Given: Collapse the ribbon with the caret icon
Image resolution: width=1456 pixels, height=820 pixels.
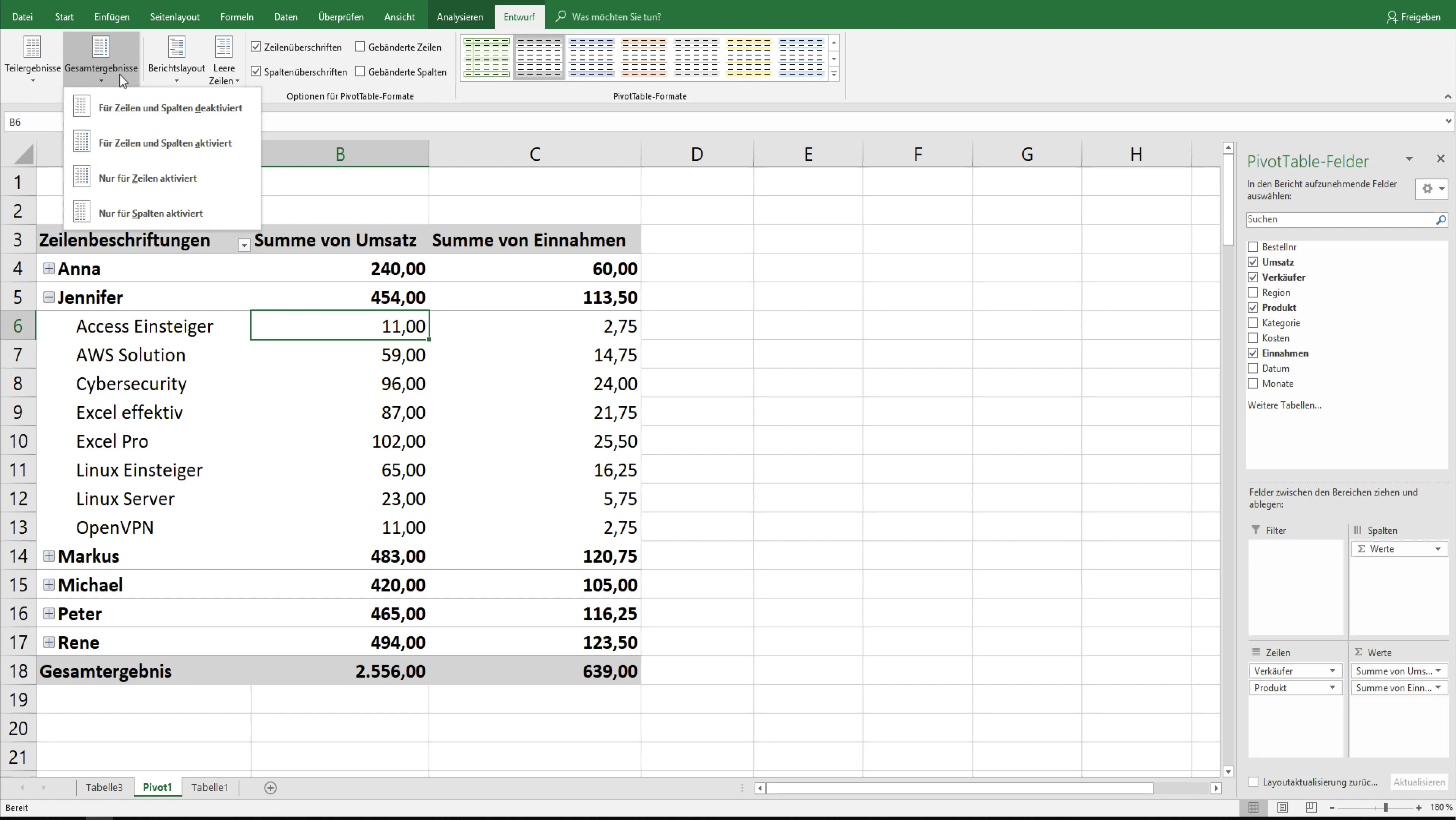Looking at the screenshot, I should [x=1448, y=96].
